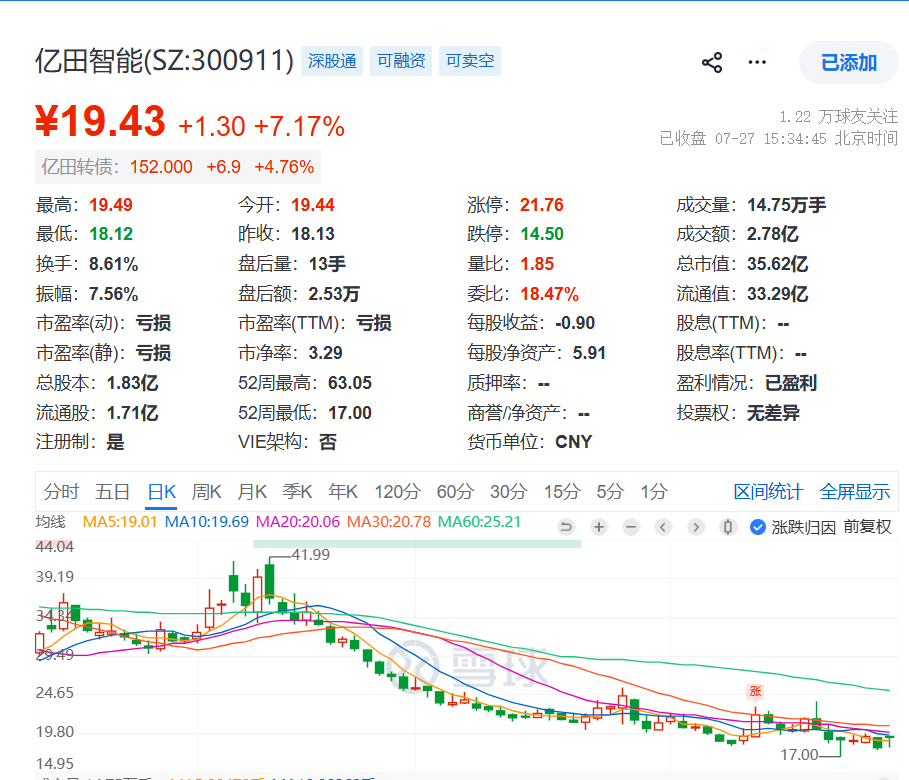The width and height of the screenshot is (909, 780).
Task: Click the 52周最高 value 63.05
Action: pos(350,383)
